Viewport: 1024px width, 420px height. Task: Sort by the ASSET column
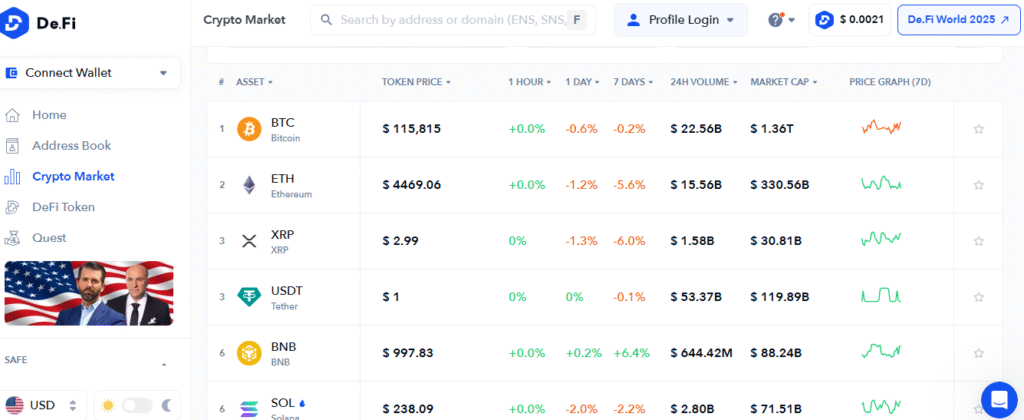click(x=254, y=82)
